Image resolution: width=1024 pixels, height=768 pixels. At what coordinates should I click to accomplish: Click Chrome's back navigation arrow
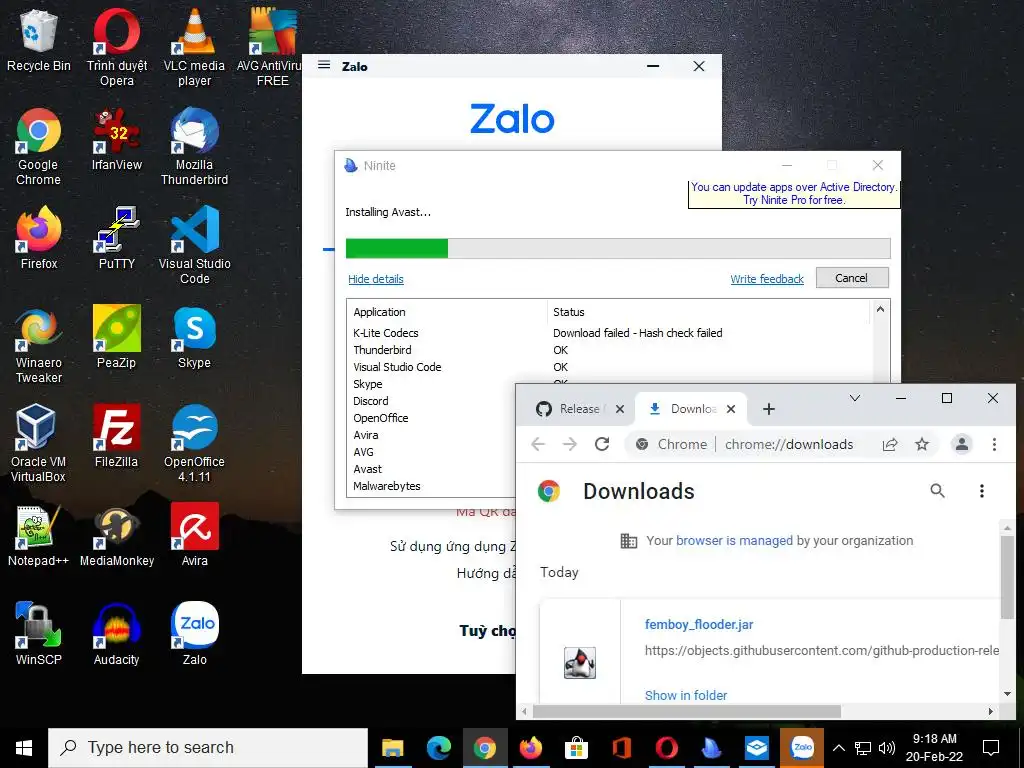(x=538, y=444)
